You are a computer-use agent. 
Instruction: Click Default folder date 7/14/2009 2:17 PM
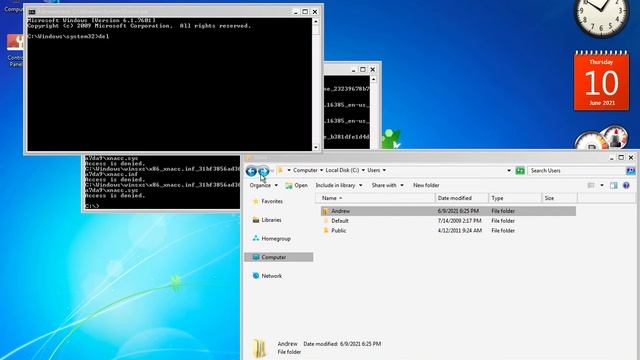pos(460,221)
